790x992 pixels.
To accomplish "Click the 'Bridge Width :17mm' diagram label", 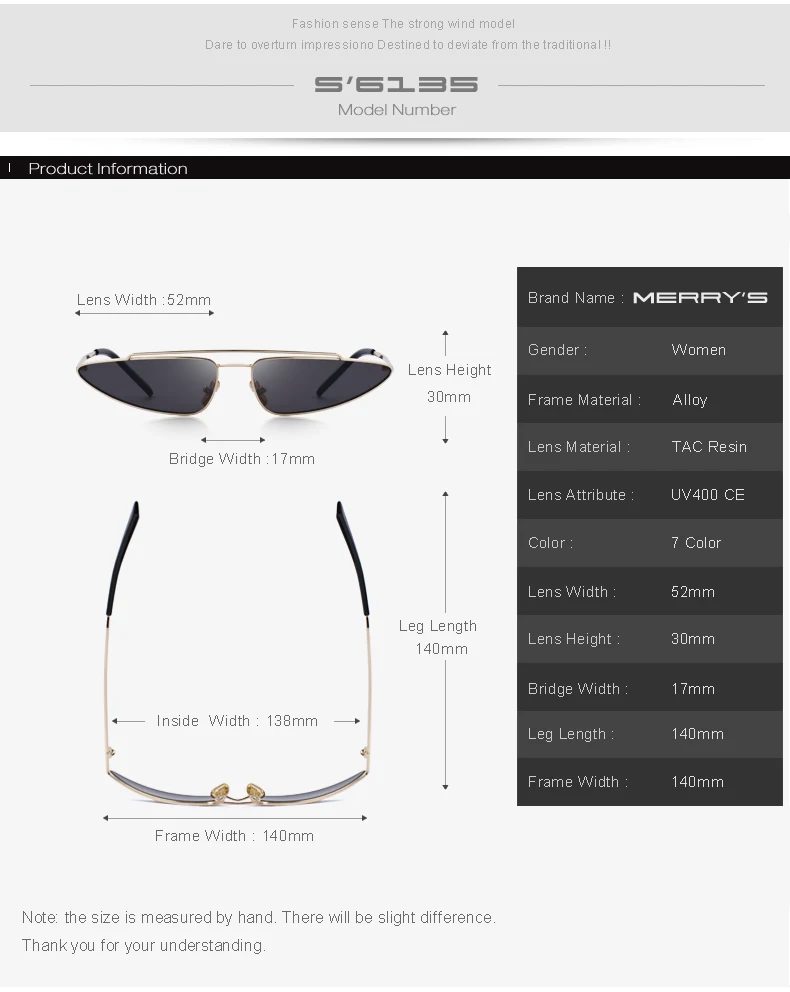I will [242, 459].
